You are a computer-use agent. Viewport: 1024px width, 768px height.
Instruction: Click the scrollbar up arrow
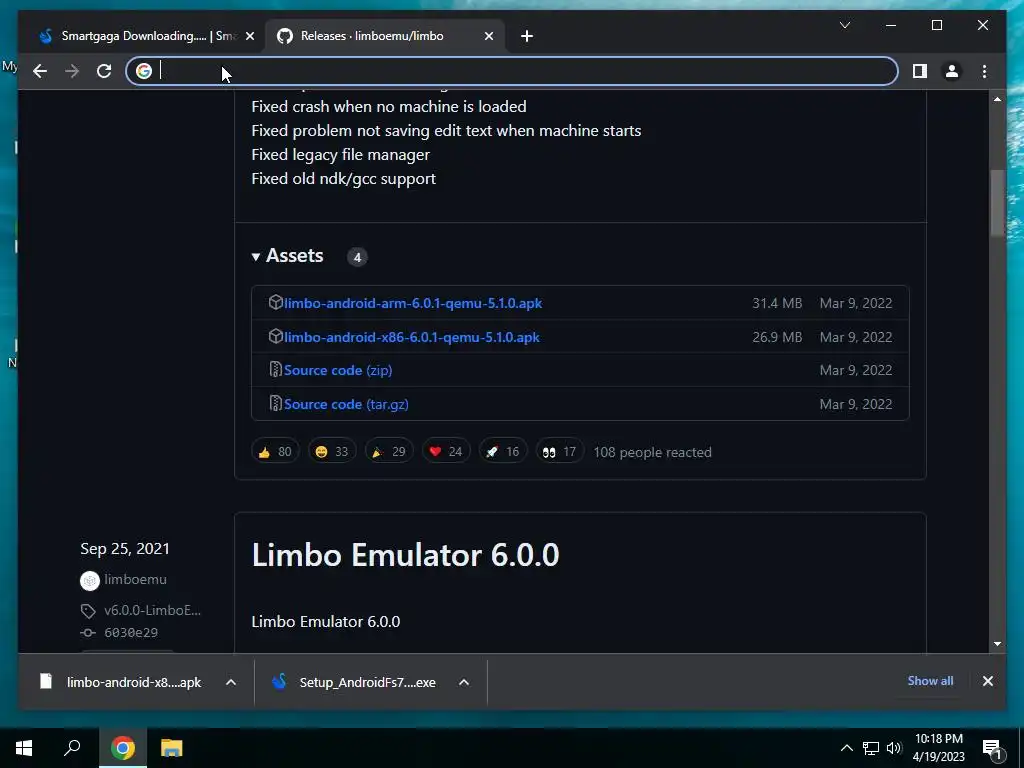(x=997, y=99)
